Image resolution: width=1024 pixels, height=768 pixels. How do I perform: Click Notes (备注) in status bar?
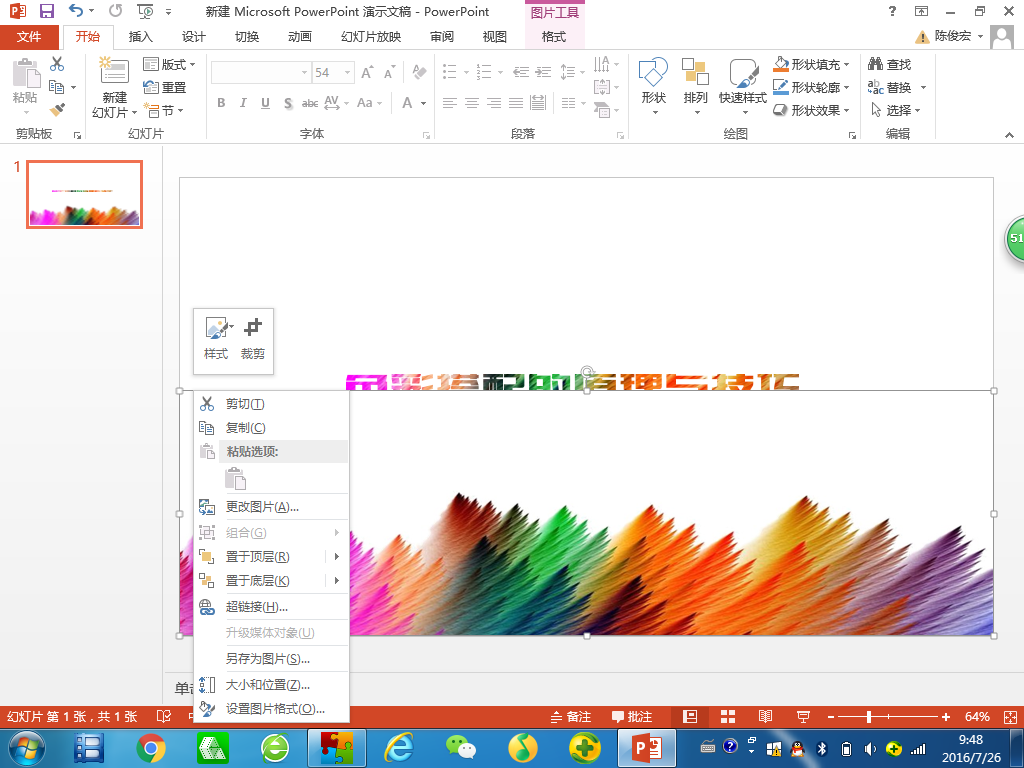tap(571, 717)
